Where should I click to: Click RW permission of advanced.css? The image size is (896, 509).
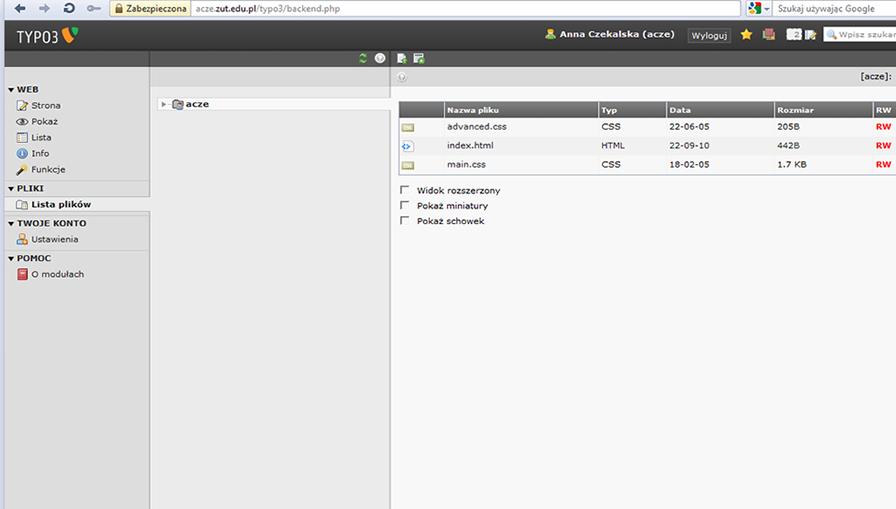(883, 126)
